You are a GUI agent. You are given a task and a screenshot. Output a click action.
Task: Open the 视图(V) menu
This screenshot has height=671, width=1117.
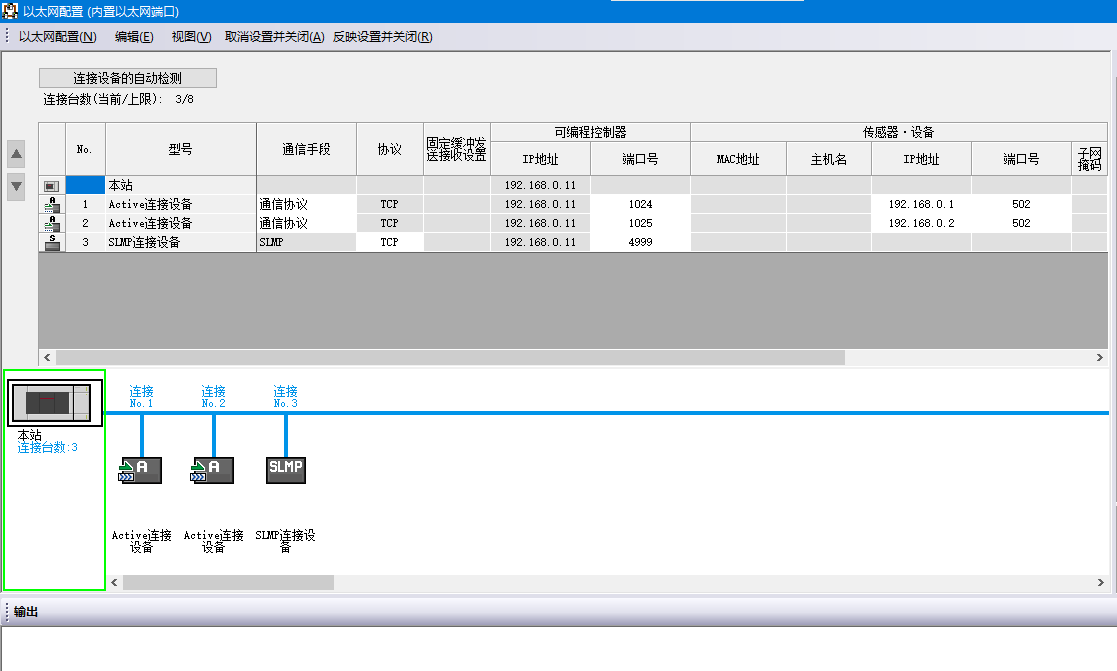(x=191, y=37)
